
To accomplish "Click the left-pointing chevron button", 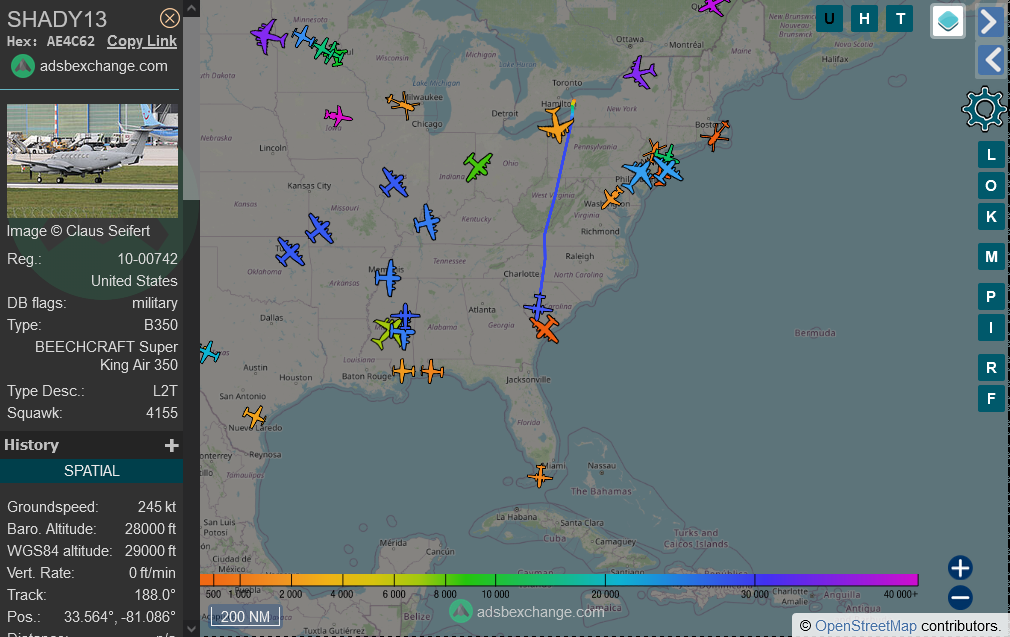I will (991, 61).
